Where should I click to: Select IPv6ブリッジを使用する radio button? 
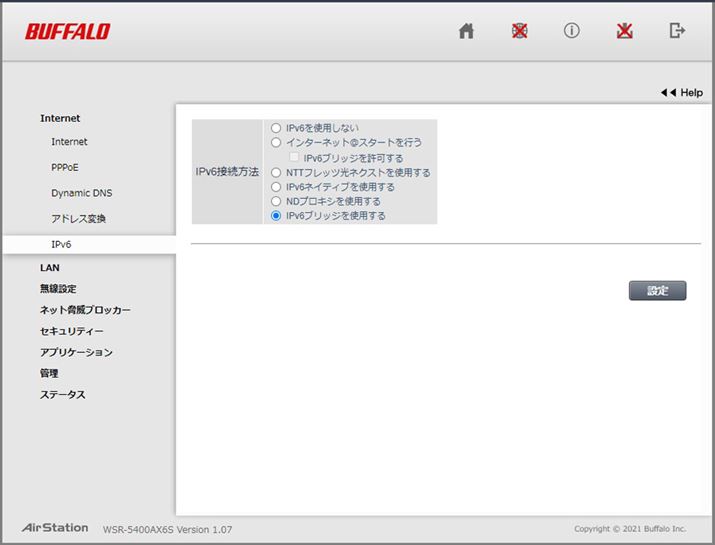[x=276, y=216]
